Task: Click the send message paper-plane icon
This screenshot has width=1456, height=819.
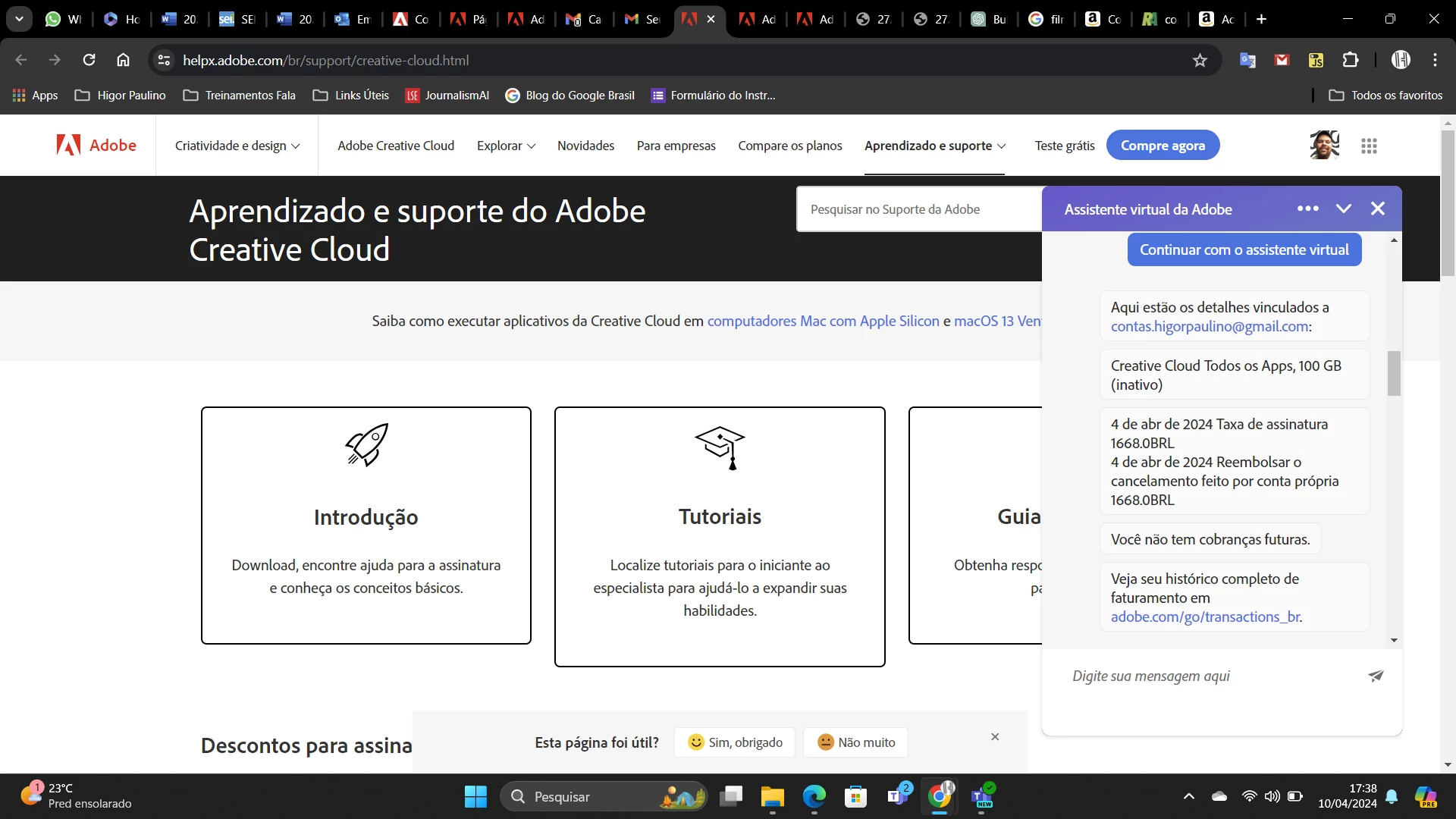Action: pos(1376,676)
